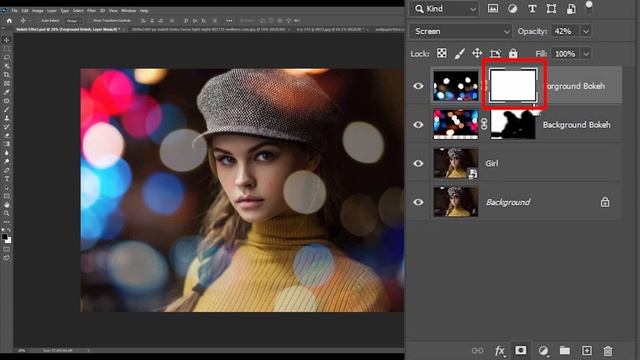
Task: Select the Foreground Bokeh layer mask thumbnail
Action: 513,85
